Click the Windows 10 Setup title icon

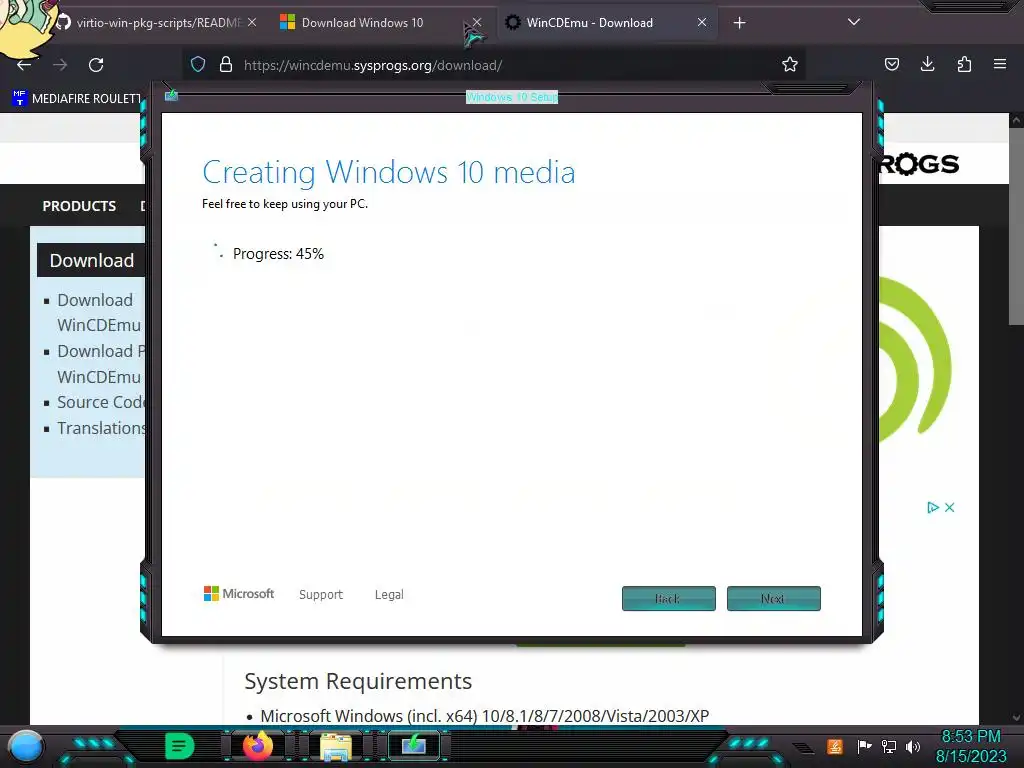click(x=171, y=96)
